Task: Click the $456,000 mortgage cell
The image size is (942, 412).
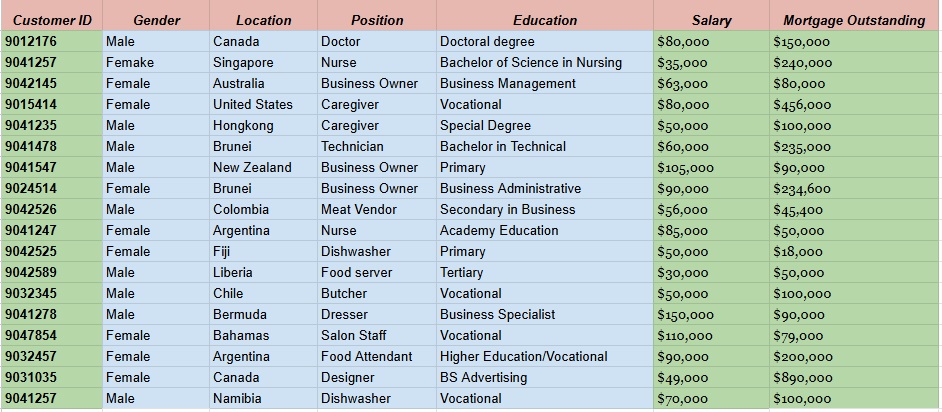Action: point(855,105)
